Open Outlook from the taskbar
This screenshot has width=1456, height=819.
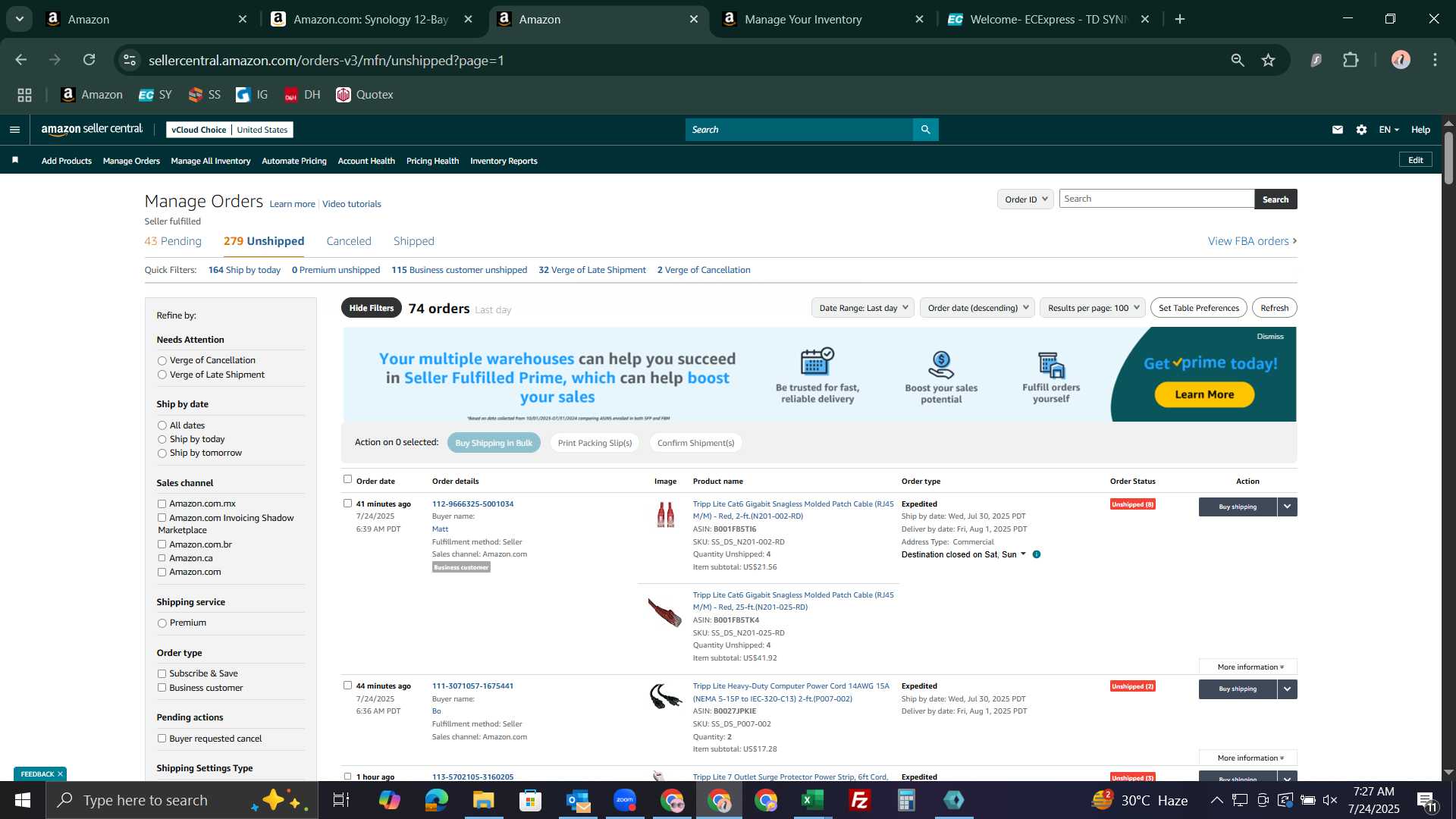coord(578,800)
